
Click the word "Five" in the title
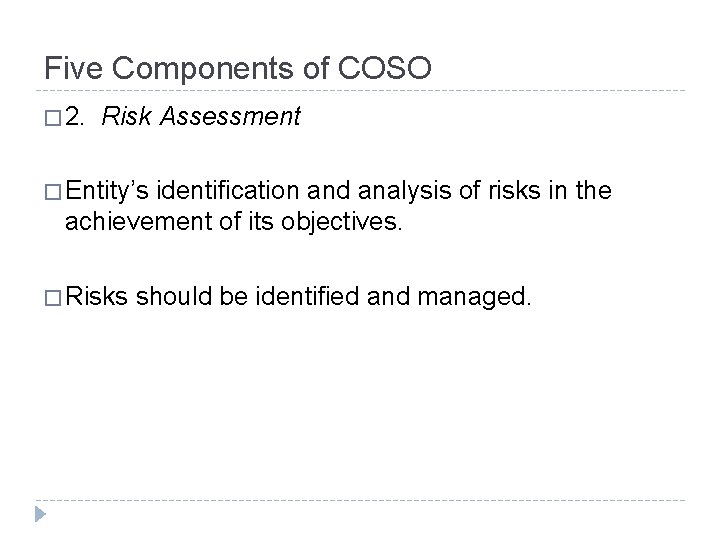74,68
